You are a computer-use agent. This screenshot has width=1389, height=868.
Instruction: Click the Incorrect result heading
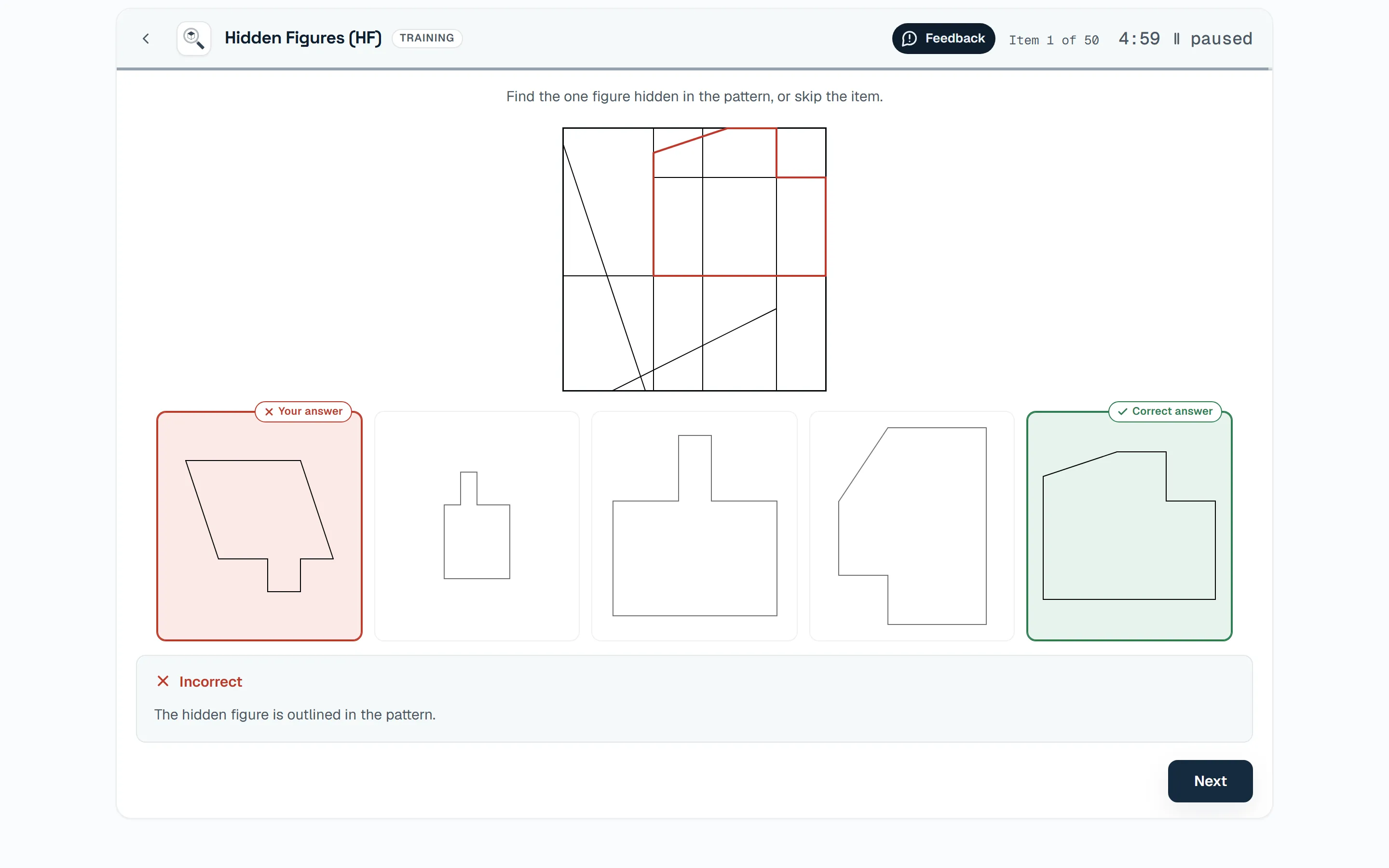click(x=211, y=681)
